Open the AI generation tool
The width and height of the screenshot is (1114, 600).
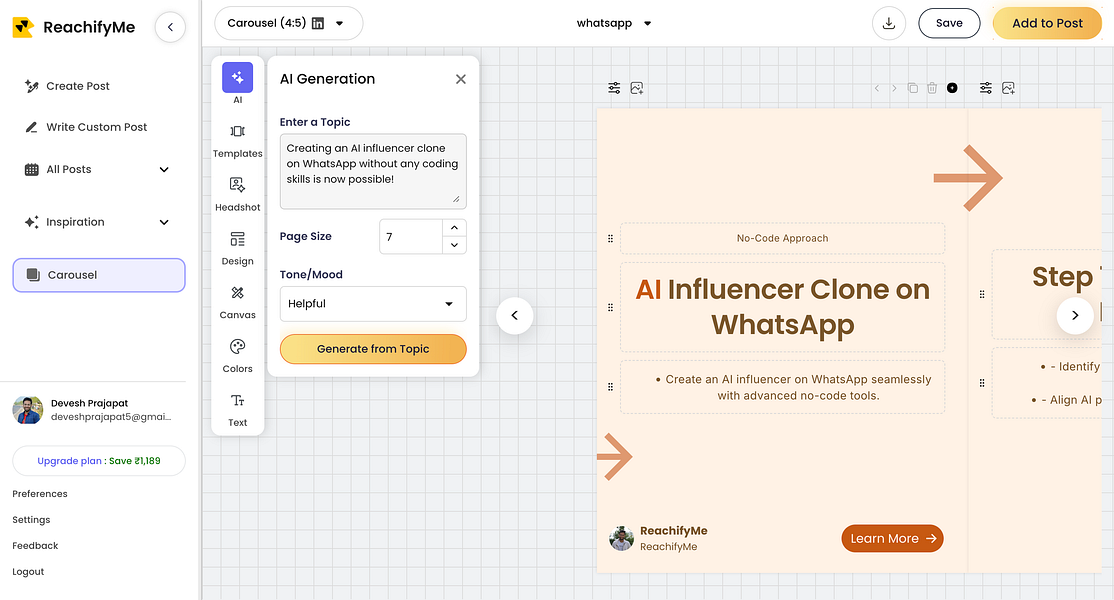pos(237,78)
